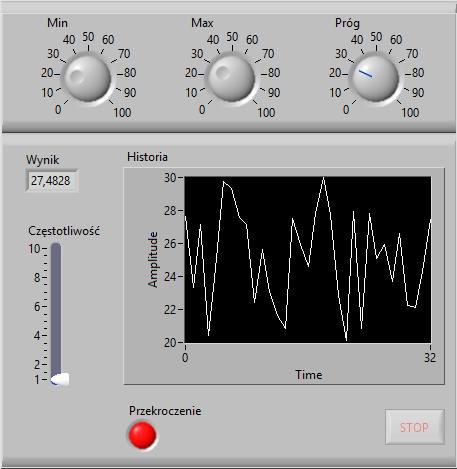Viewport: 457px width, 469px height.
Task: Click the Max knob label
Action: tap(202, 23)
